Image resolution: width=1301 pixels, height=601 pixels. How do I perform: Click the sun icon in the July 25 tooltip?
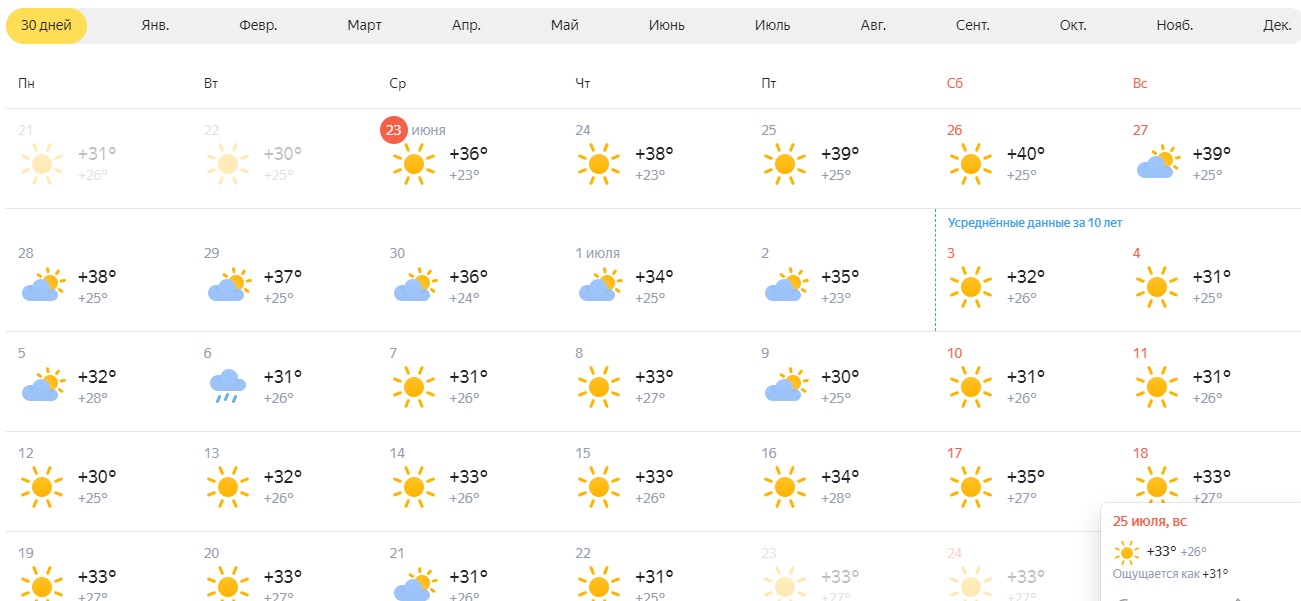point(1127,552)
